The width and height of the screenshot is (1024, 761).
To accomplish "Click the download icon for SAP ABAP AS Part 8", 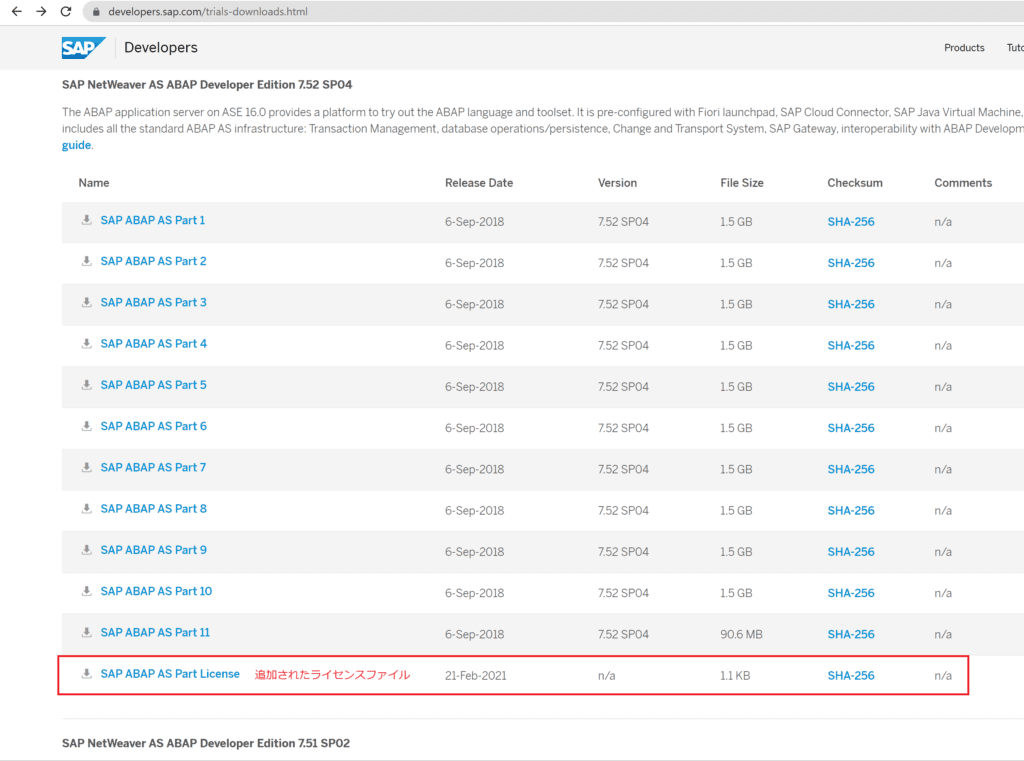I will [86, 508].
